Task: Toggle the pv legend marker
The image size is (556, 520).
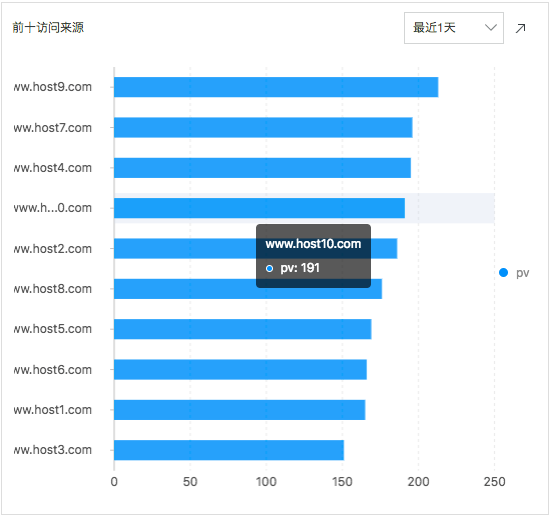Action: tap(503, 272)
